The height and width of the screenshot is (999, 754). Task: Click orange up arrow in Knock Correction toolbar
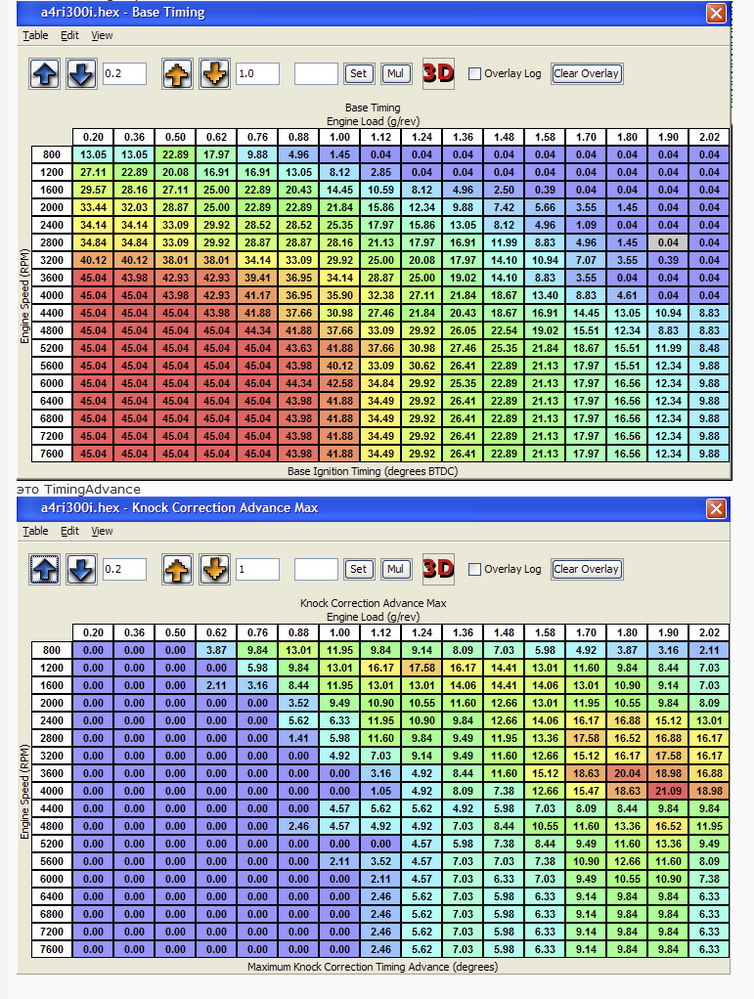coord(177,570)
